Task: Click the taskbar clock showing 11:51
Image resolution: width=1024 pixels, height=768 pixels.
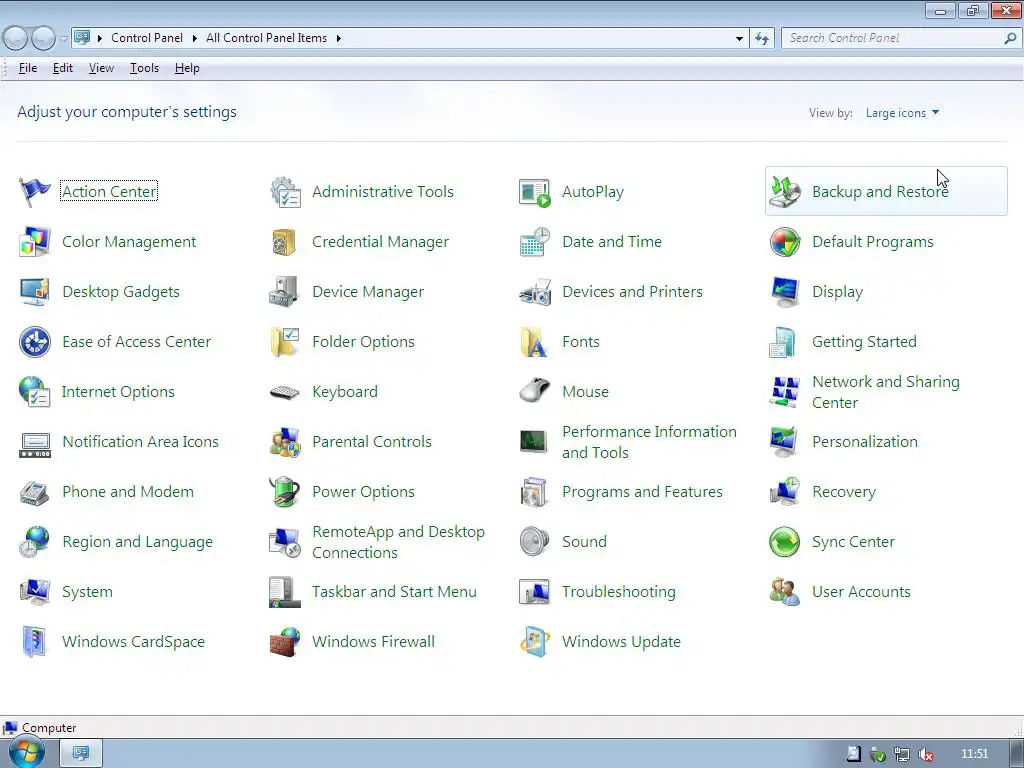Action: 974,754
